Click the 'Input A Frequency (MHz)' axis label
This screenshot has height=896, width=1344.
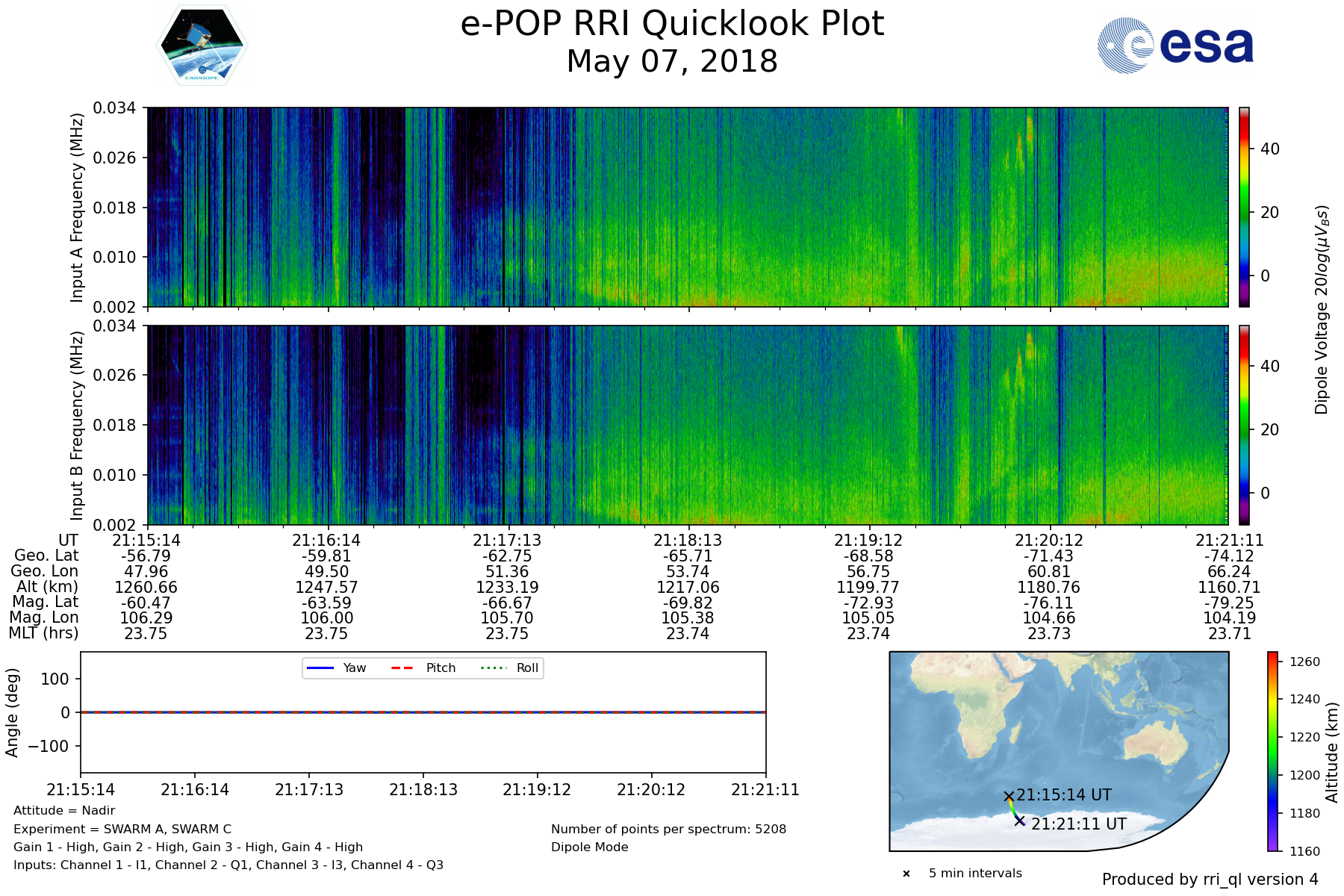(x=76, y=208)
